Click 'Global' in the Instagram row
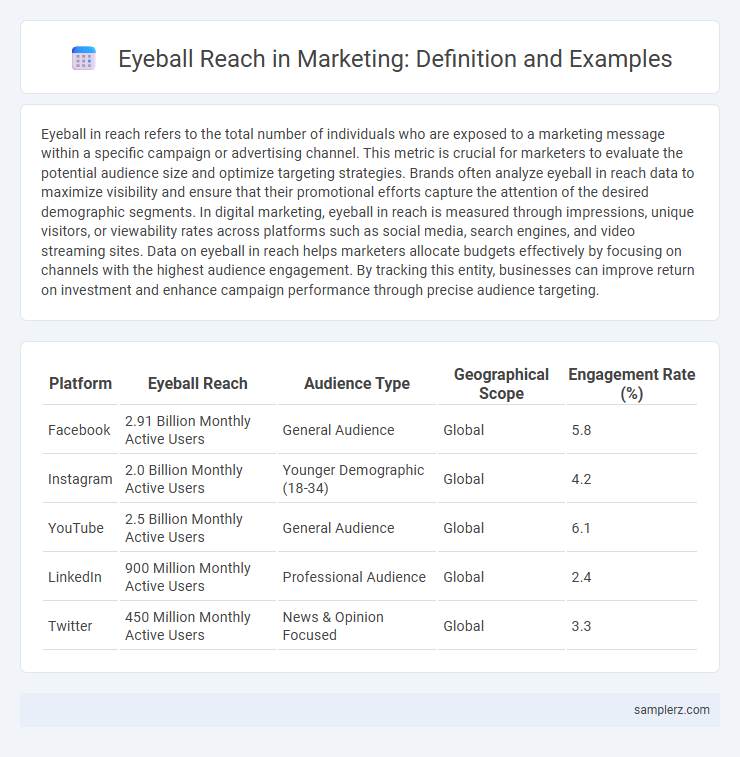This screenshot has width=740, height=757. point(463,479)
